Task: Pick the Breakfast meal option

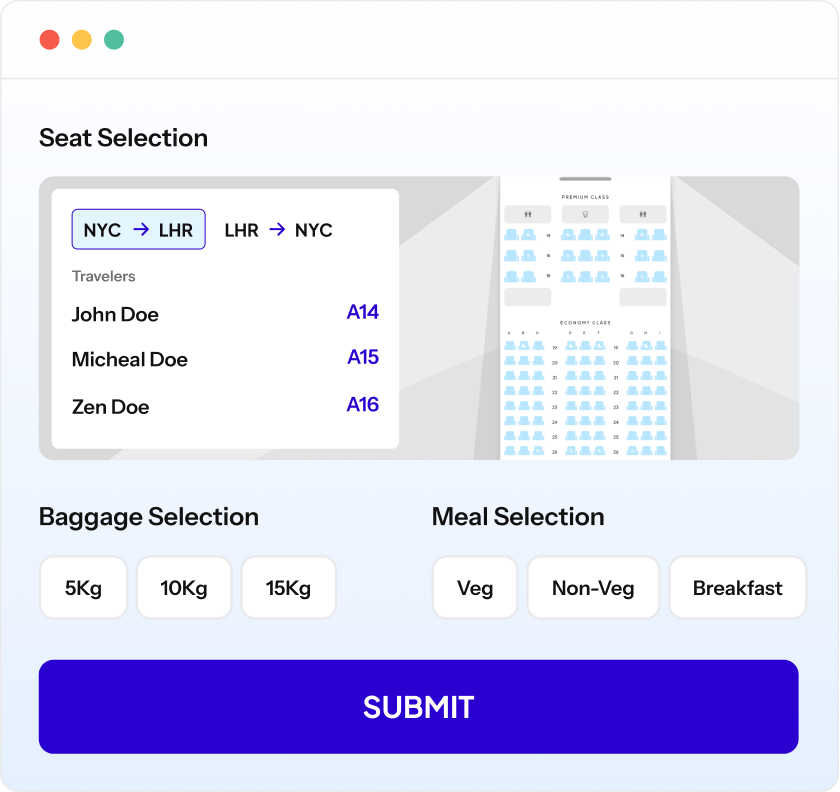Action: 738,588
